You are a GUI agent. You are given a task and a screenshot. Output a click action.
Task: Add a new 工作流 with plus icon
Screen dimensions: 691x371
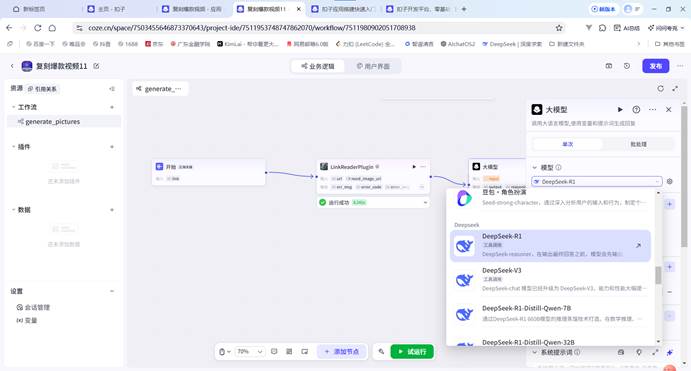[112, 107]
